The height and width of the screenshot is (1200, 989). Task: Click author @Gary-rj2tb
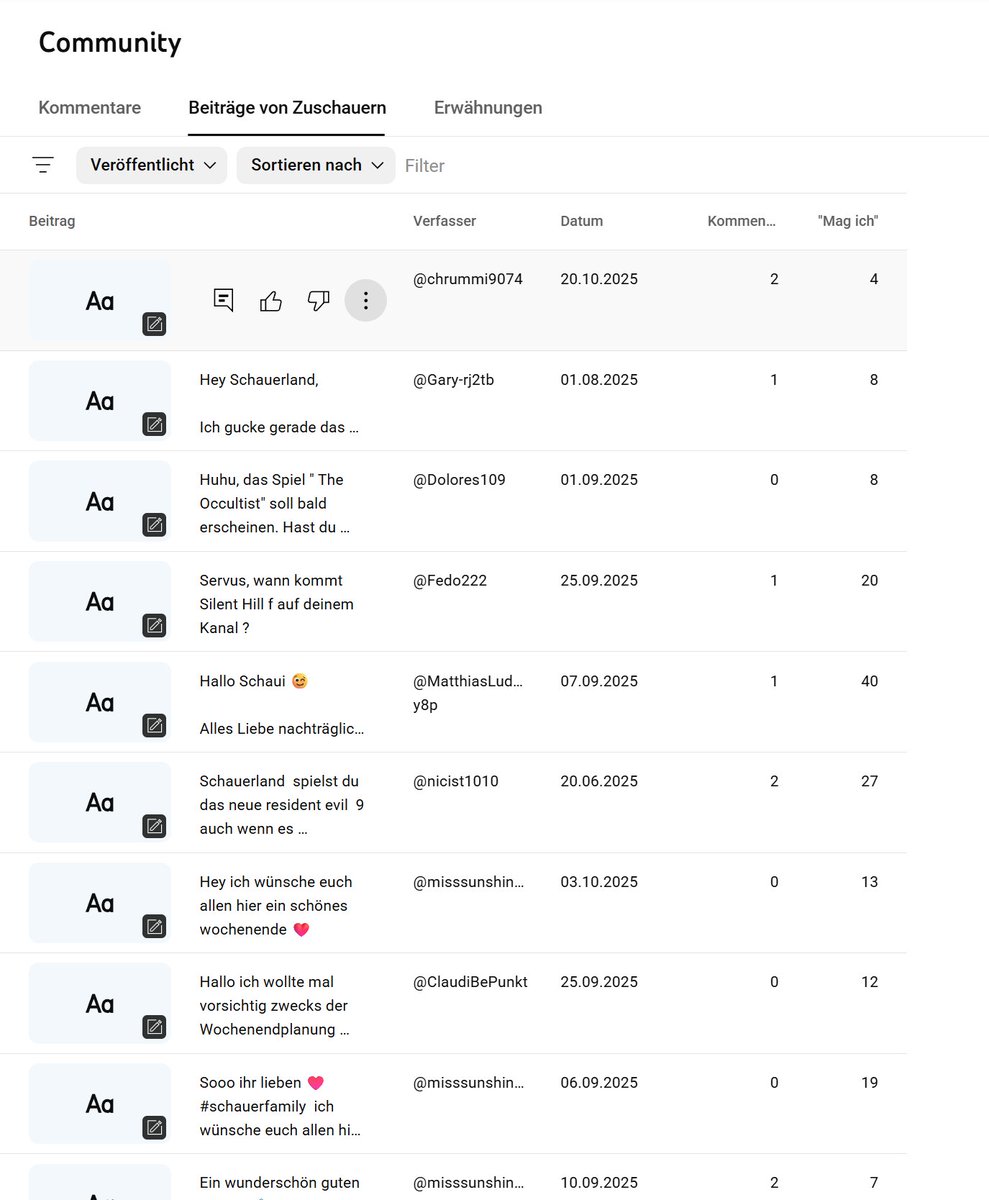pos(454,380)
